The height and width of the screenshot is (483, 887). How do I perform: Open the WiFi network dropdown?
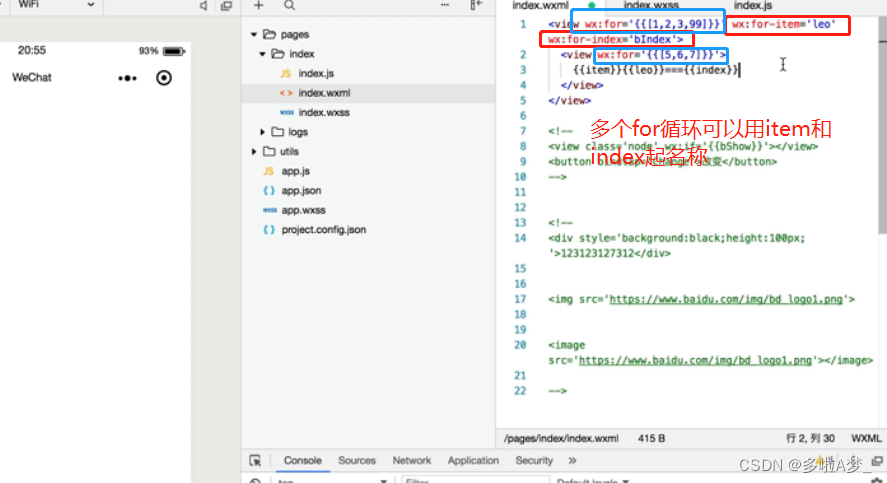point(55,5)
